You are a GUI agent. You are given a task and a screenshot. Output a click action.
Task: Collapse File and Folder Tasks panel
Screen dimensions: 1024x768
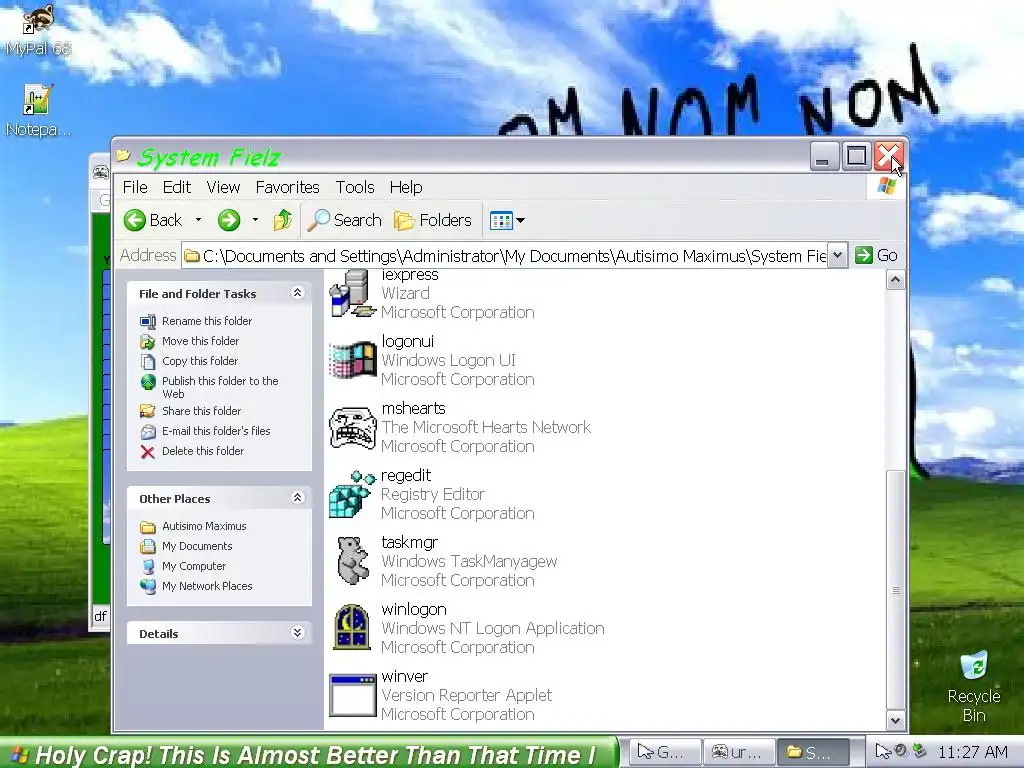point(297,293)
